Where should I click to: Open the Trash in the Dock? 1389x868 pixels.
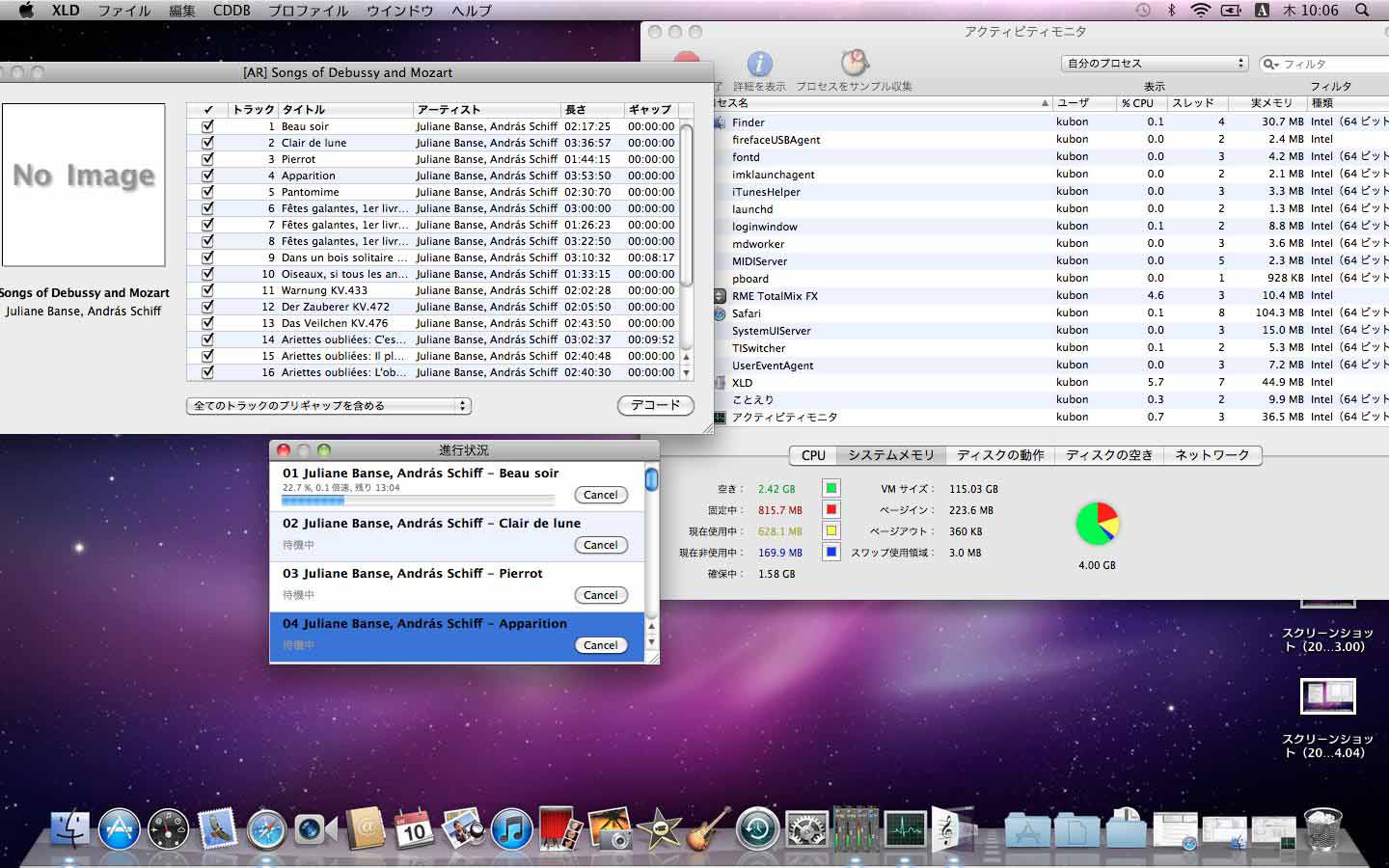pos(1322,828)
